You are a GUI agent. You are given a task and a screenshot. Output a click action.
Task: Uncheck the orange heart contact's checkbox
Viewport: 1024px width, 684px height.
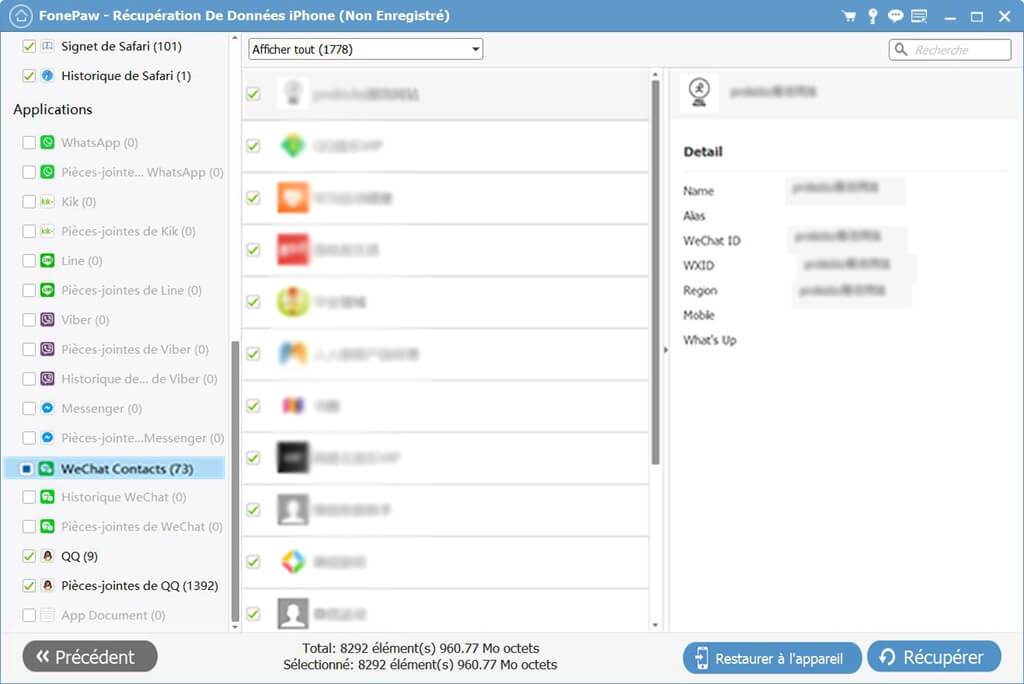click(x=253, y=198)
